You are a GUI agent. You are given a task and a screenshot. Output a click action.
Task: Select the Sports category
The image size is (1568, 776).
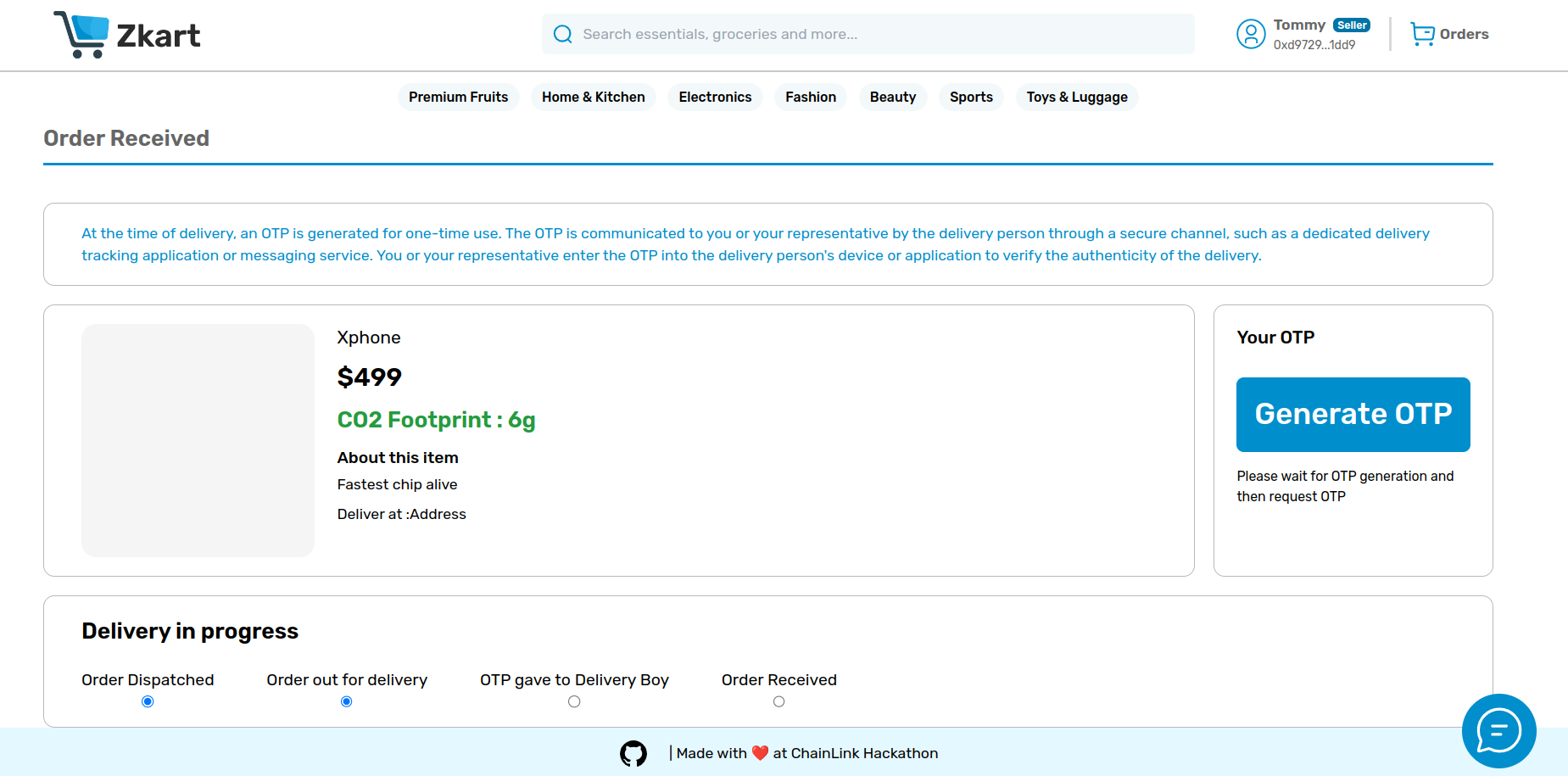(x=971, y=97)
